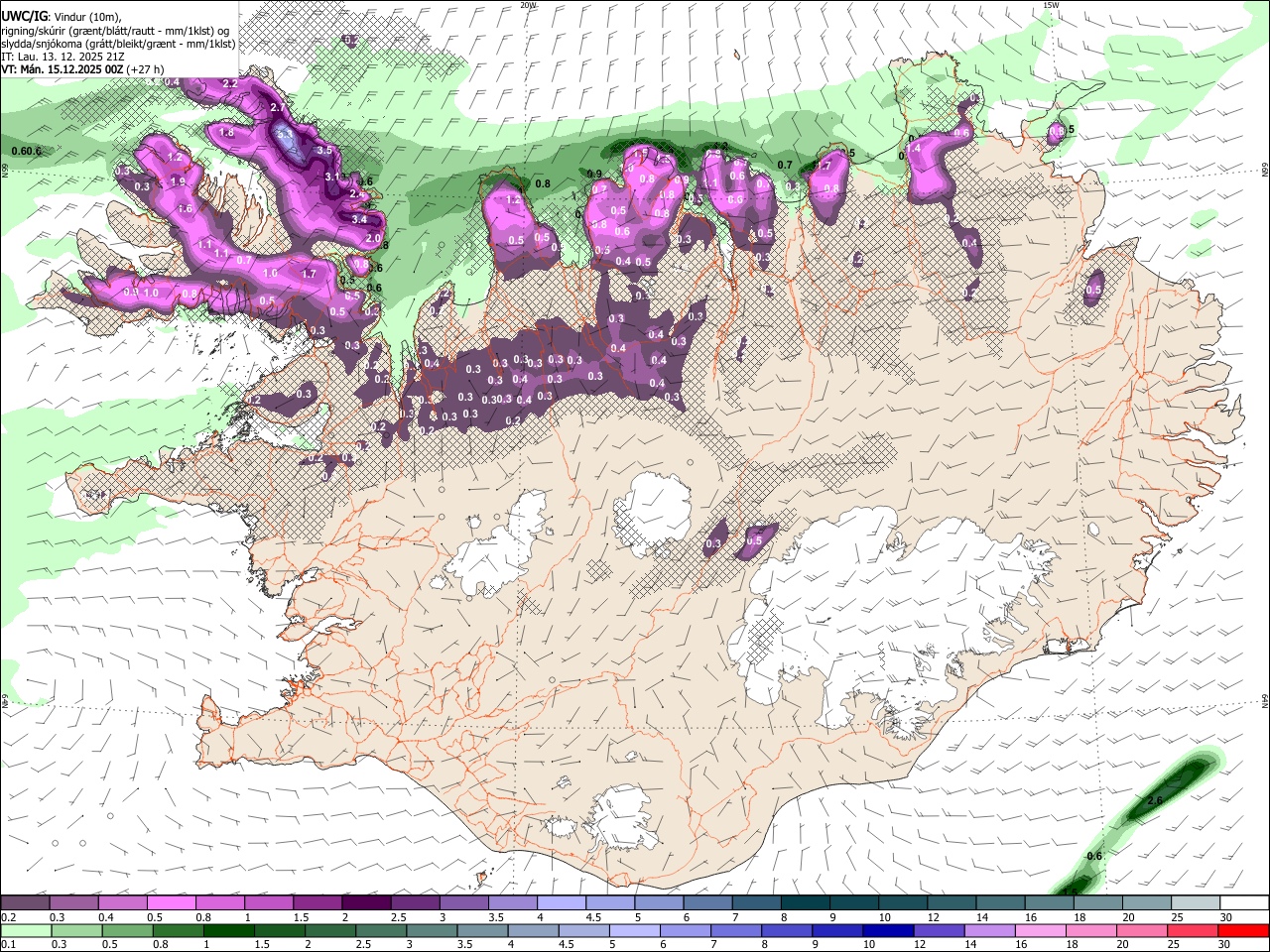
Task: Click the '2.6' value in the dark green offshore band
Action: pos(1154,800)
